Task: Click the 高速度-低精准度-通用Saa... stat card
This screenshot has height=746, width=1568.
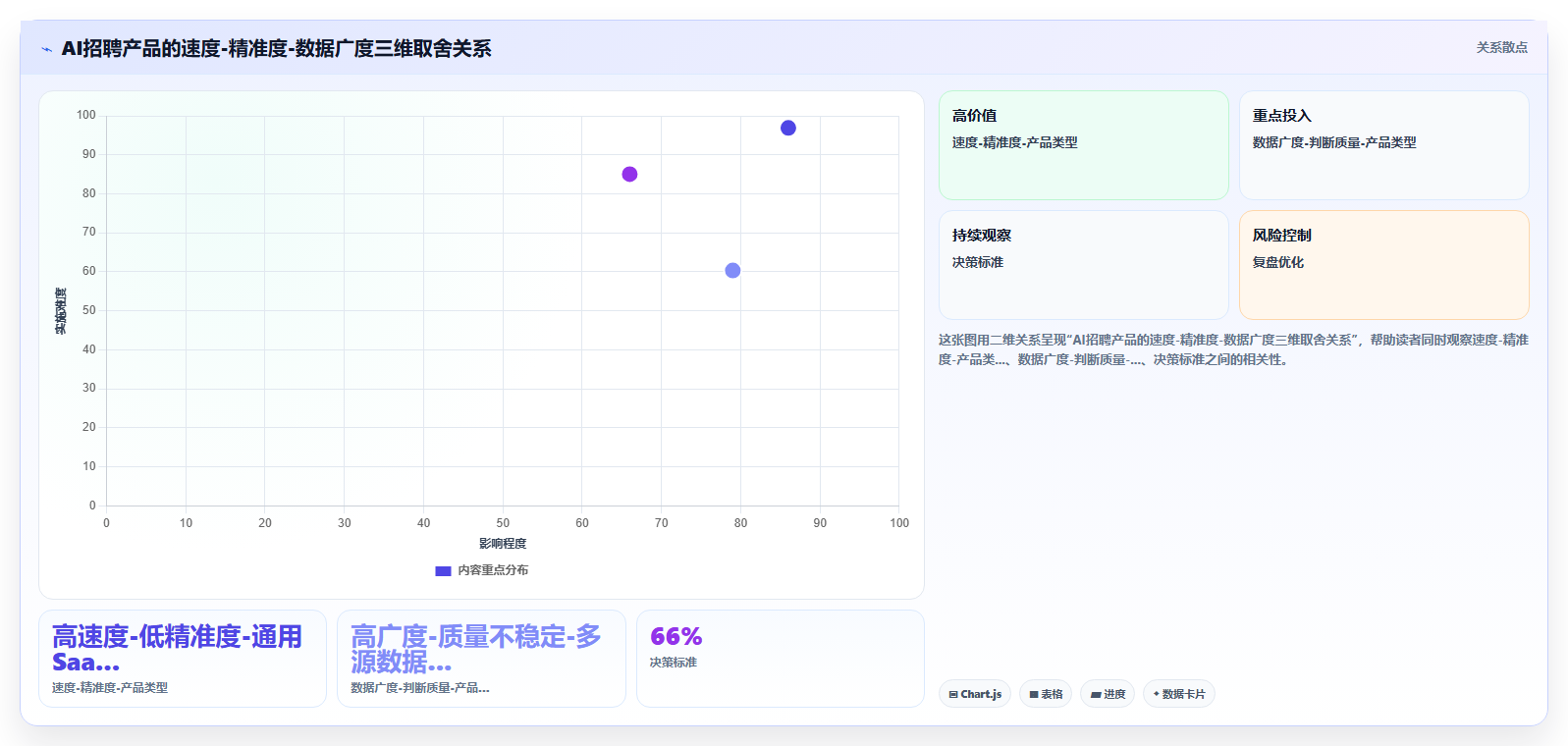Action: coord(183,659)
